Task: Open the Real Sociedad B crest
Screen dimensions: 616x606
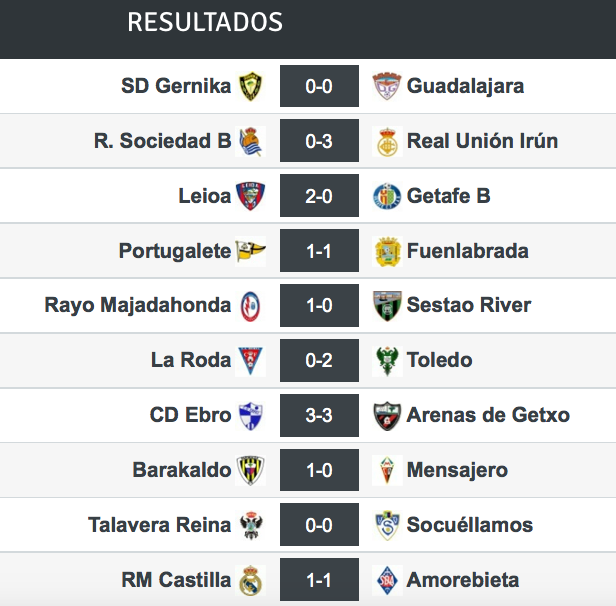Action: tap(251, 141)
